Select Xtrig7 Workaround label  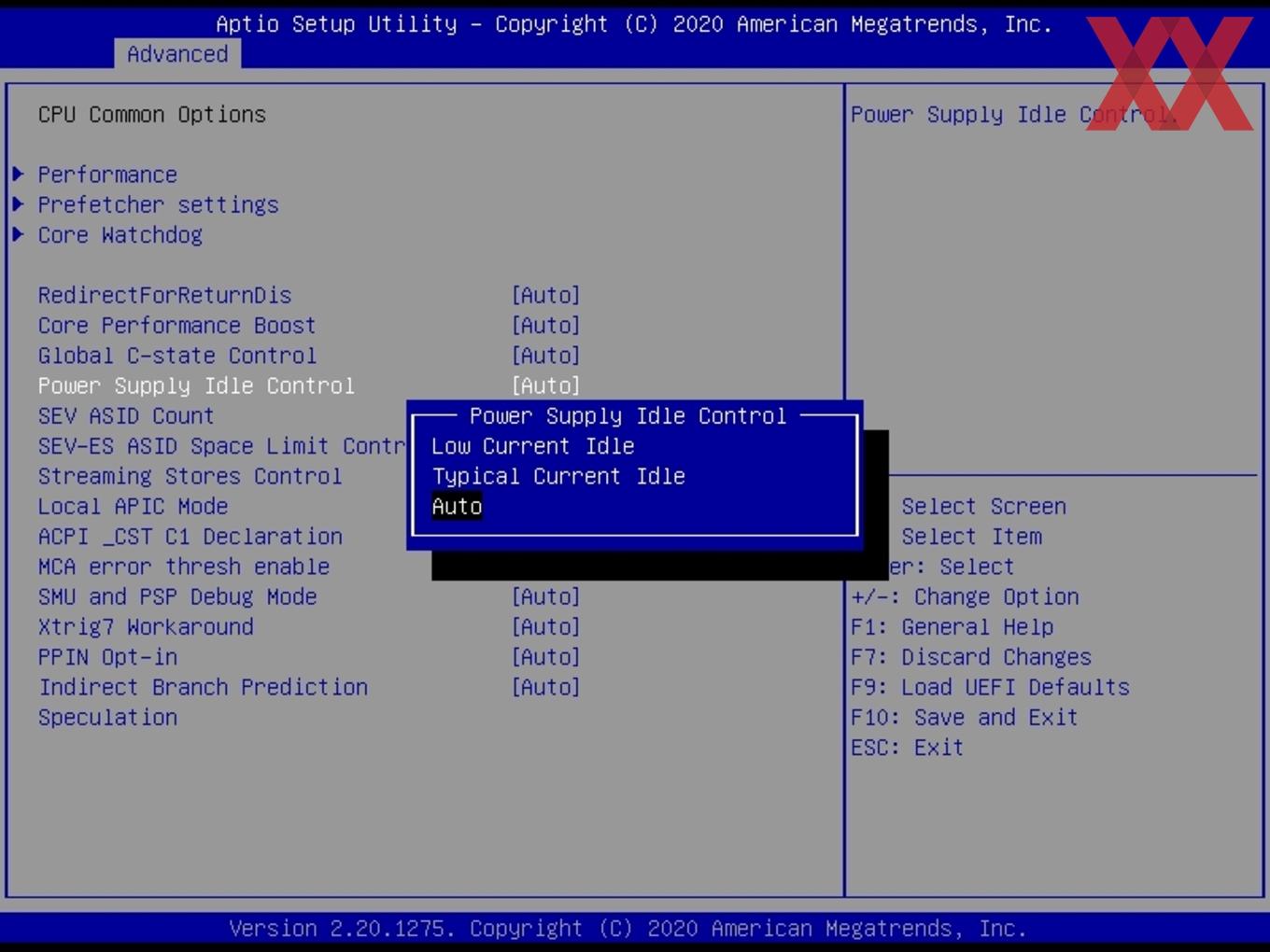[146, 626]
